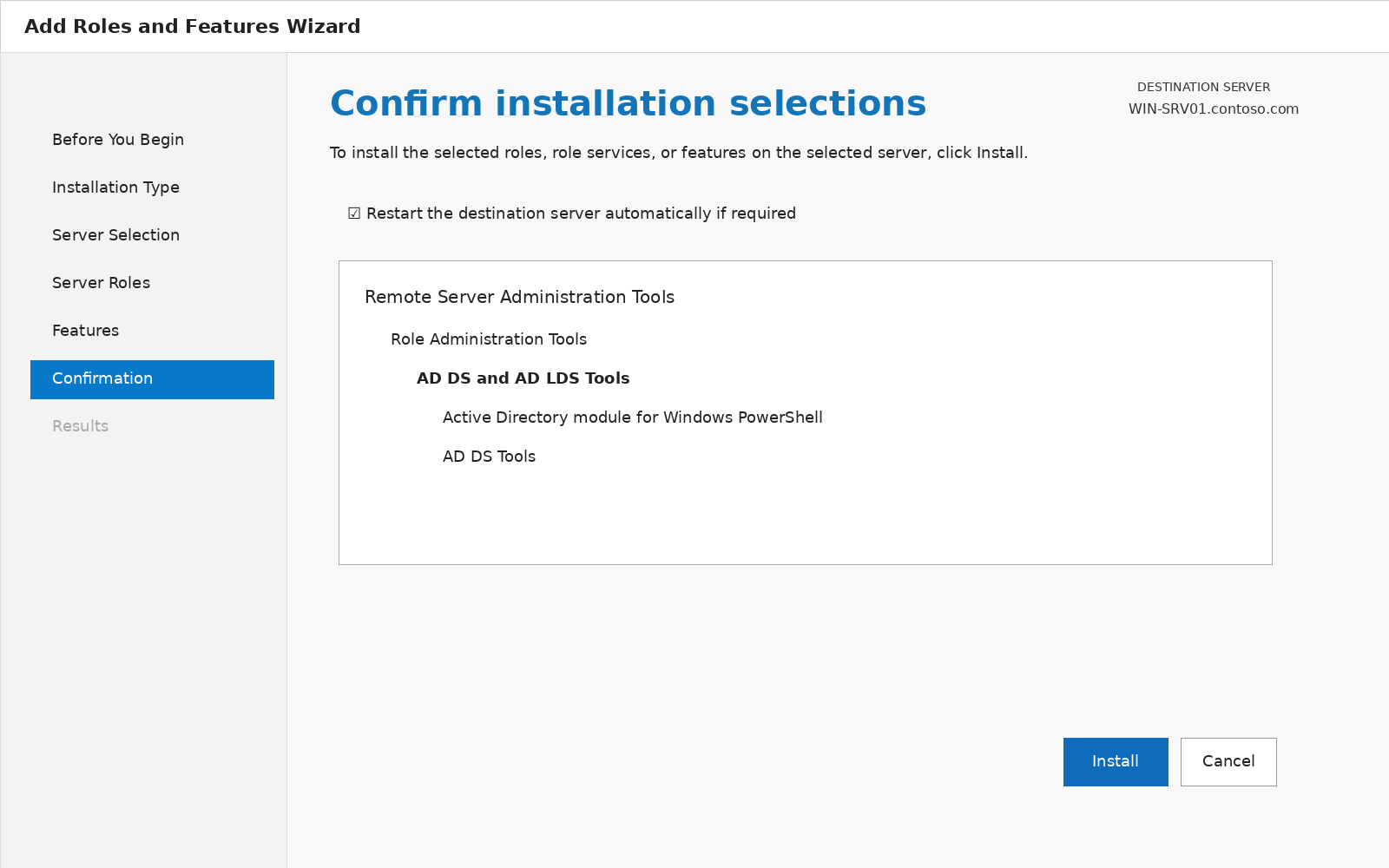Select the AD DS Tools entry
The image size is (1389, 868).
[x=489, y=457]
